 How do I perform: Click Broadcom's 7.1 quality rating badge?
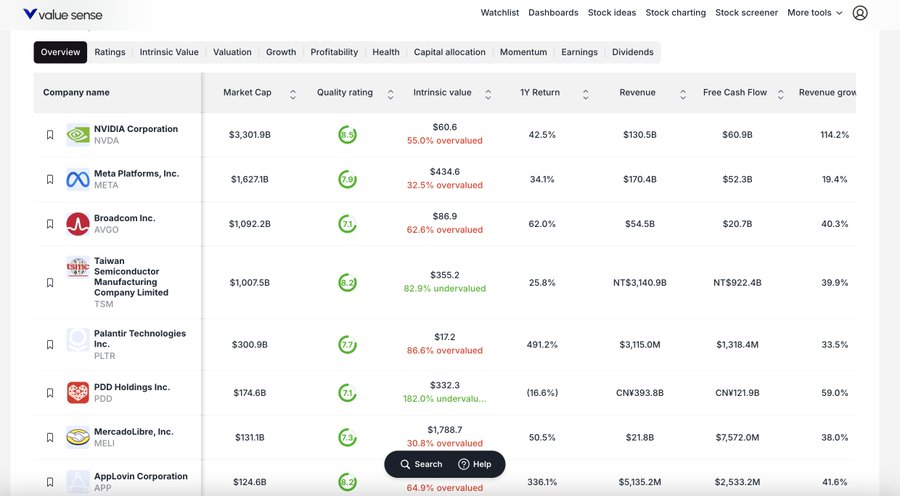tap(347, 224)
